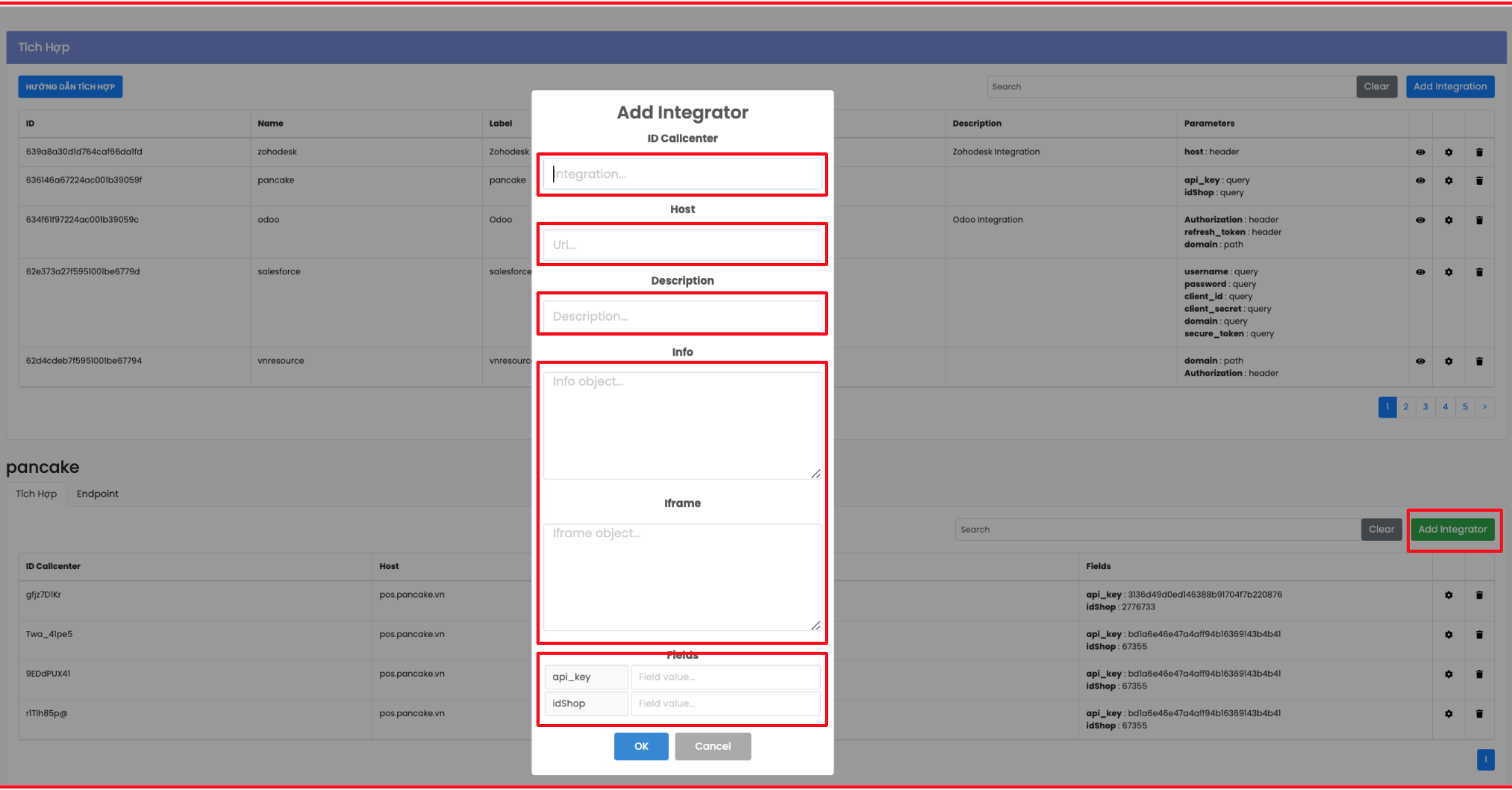Open gear settings for 9EDdPUX41 row

(1448, 674)
